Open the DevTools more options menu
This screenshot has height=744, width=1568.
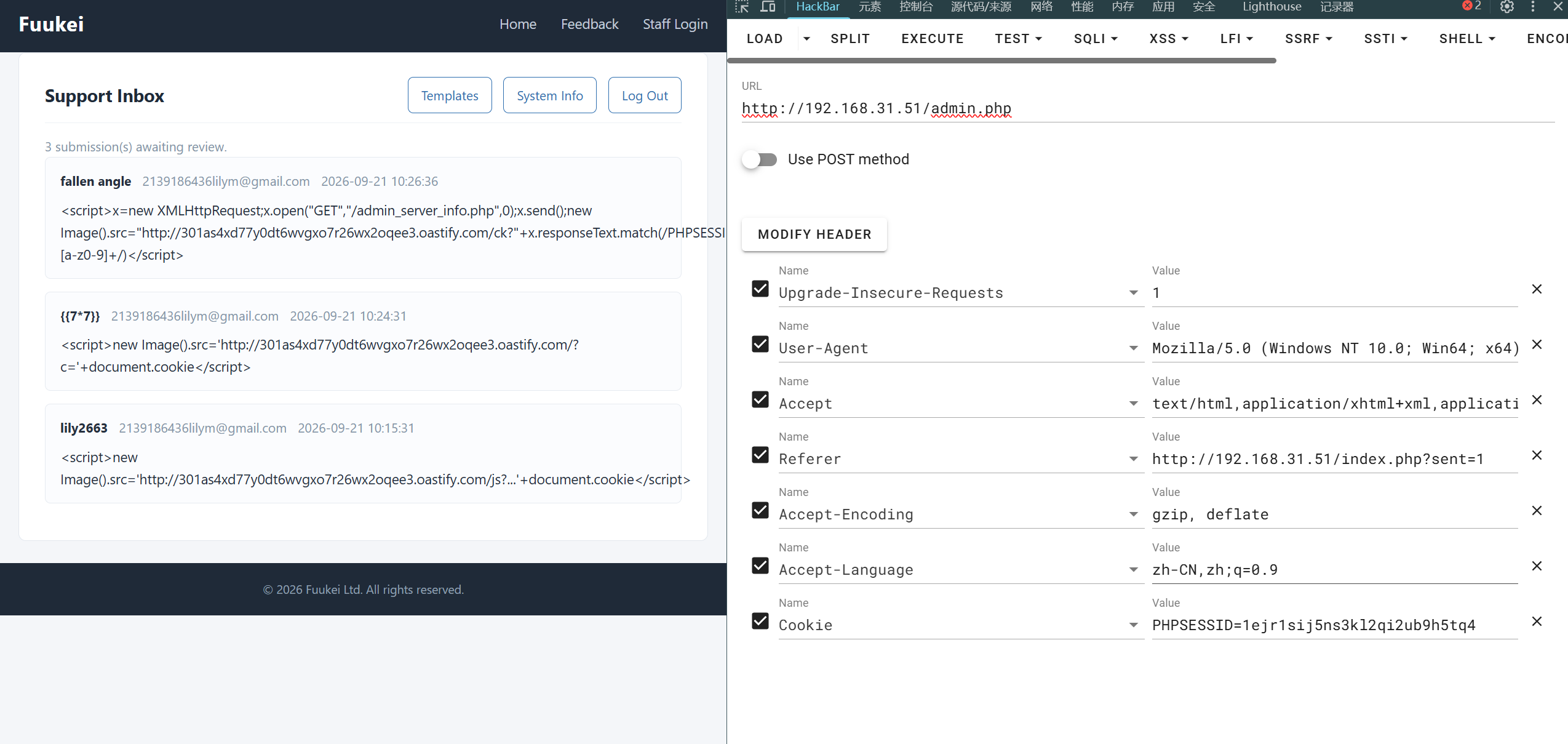pos(1533,7)
